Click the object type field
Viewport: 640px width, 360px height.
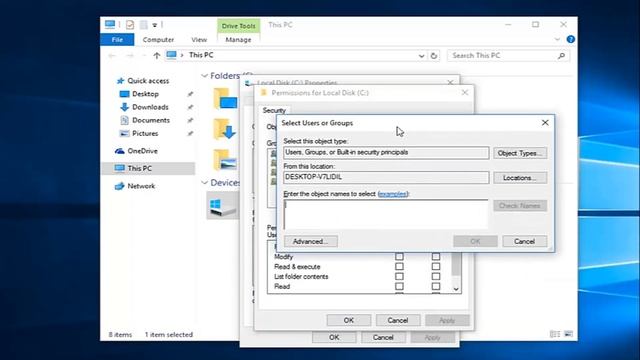386,153
